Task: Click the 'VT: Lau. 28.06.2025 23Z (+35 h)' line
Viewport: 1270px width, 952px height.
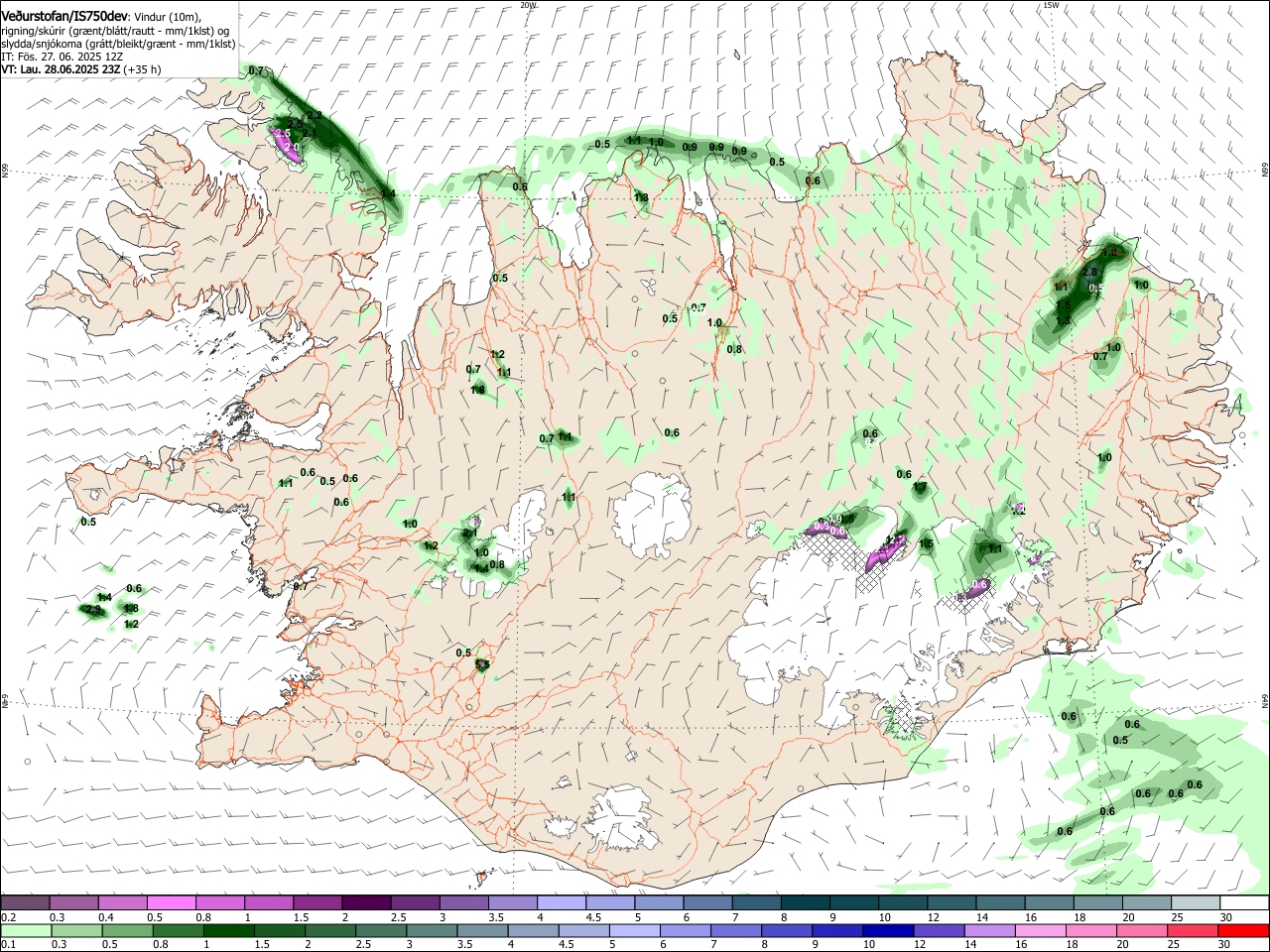Action: point(81,69)
